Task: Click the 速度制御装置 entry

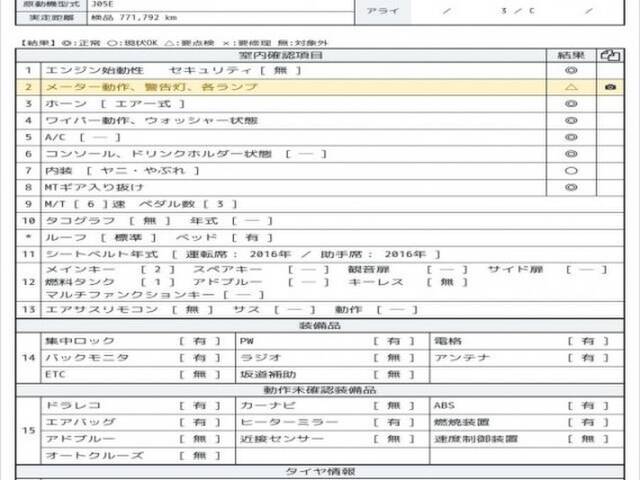Action: [x=527, y=439]
